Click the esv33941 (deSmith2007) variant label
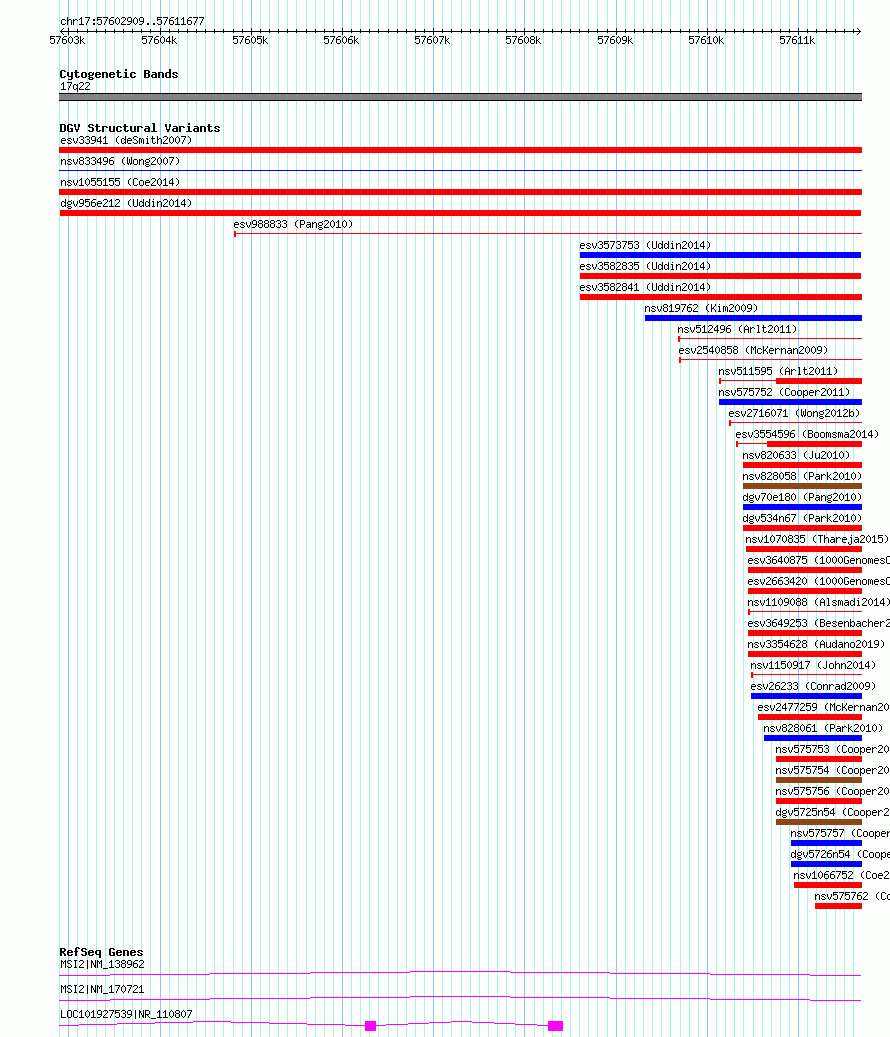This screenshot has width=890, height=1037. (x=126, y=140)
